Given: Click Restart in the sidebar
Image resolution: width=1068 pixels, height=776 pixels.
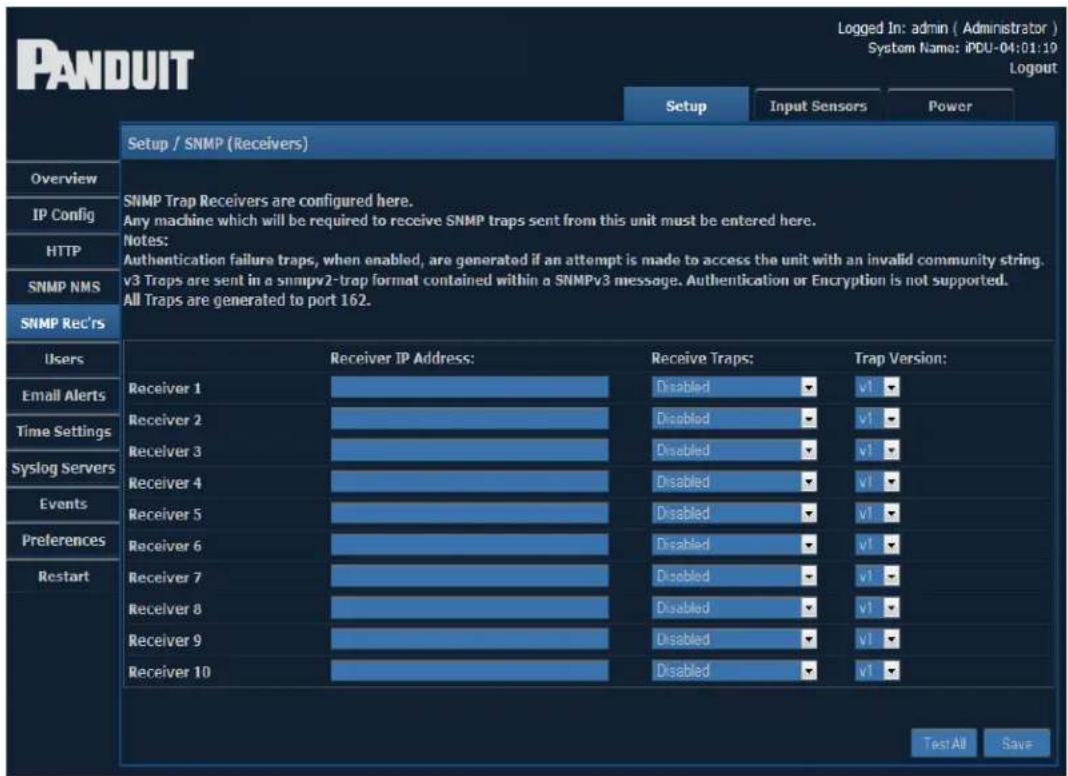Looking at the screenshot, I should 63,576.
